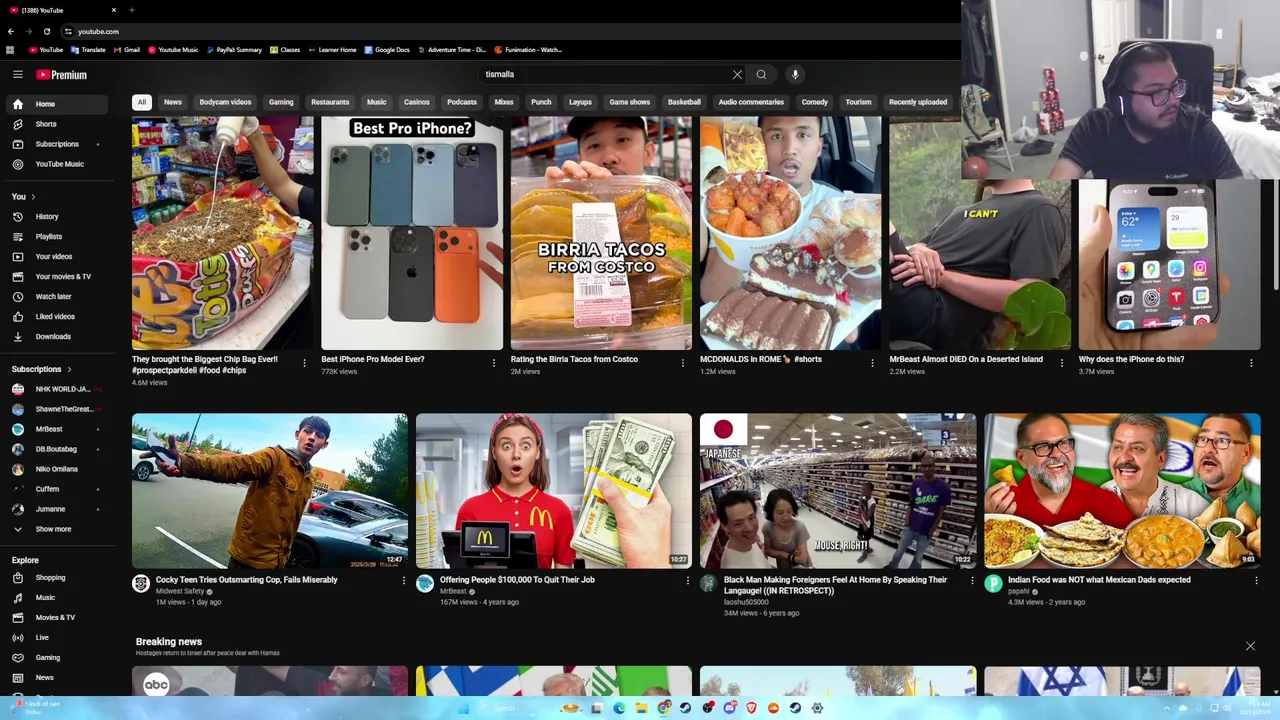Go back with the browser back arrow
This screenshot has height=720, width=1280.
(x=11, y=31)
